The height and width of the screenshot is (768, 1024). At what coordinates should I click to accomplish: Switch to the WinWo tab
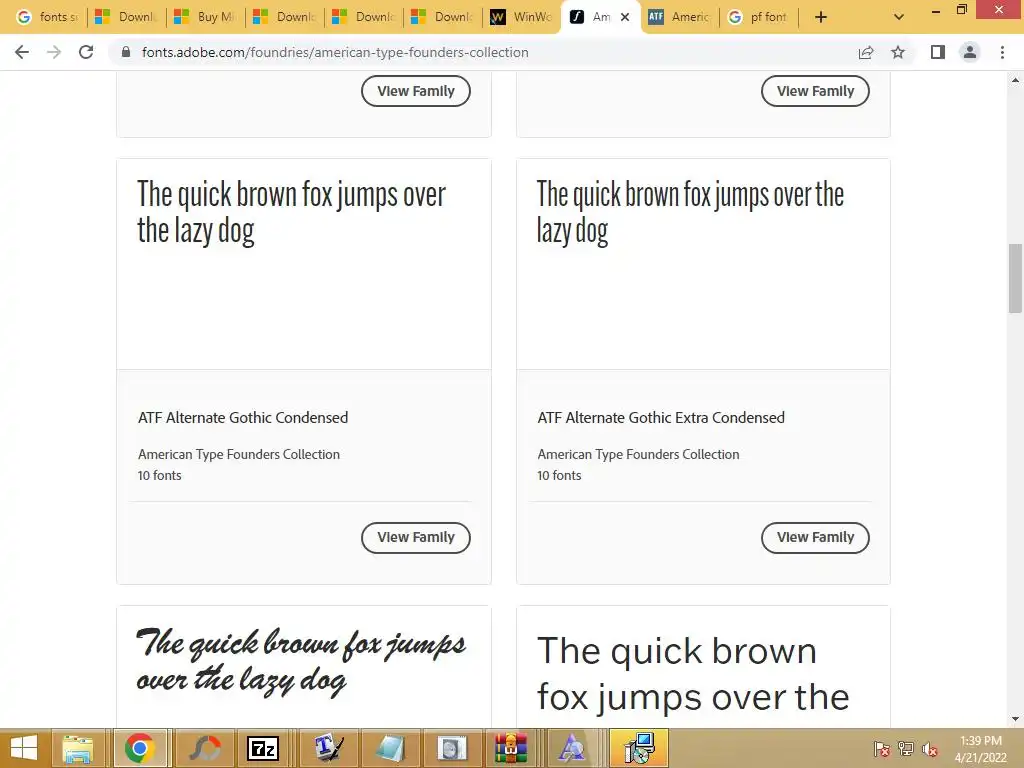point(521,17)
